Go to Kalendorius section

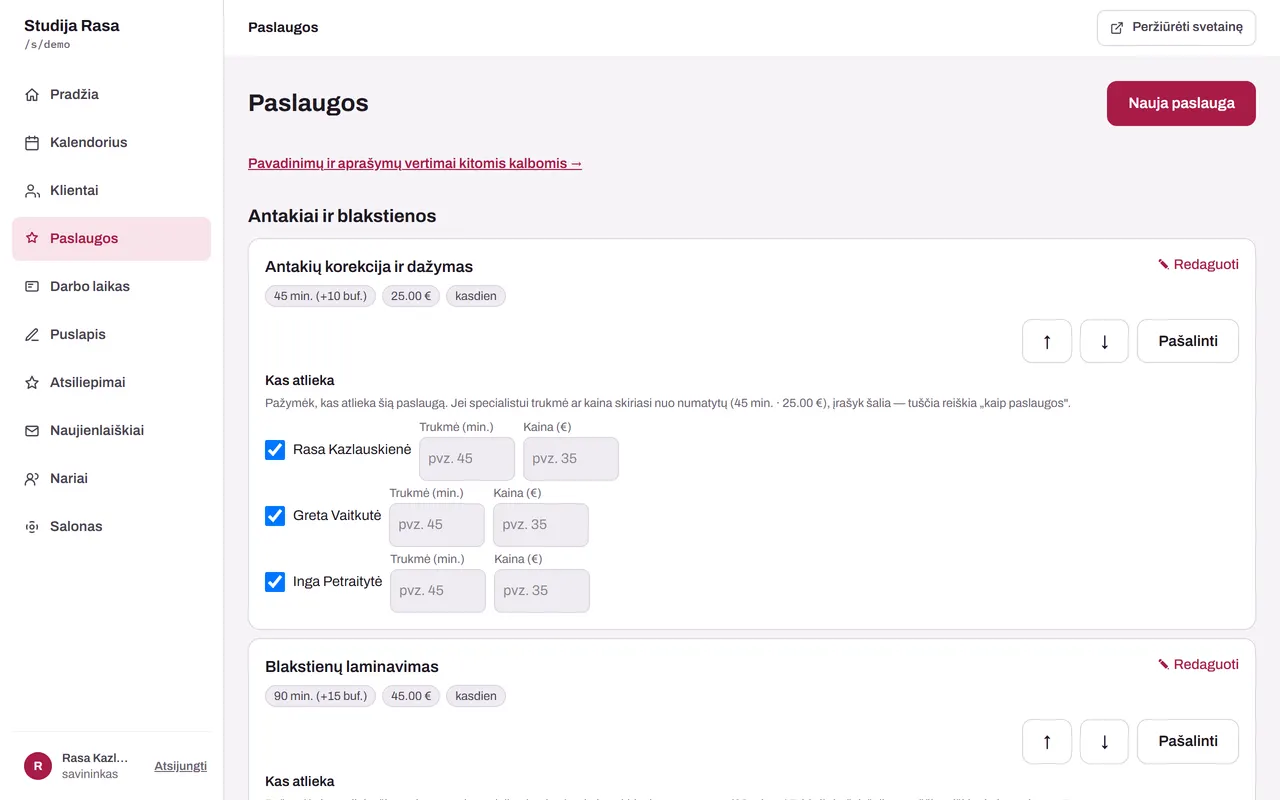(111, 143)
